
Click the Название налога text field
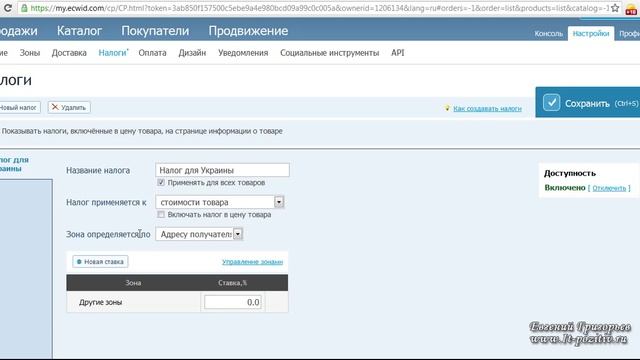tap(222, 170)
